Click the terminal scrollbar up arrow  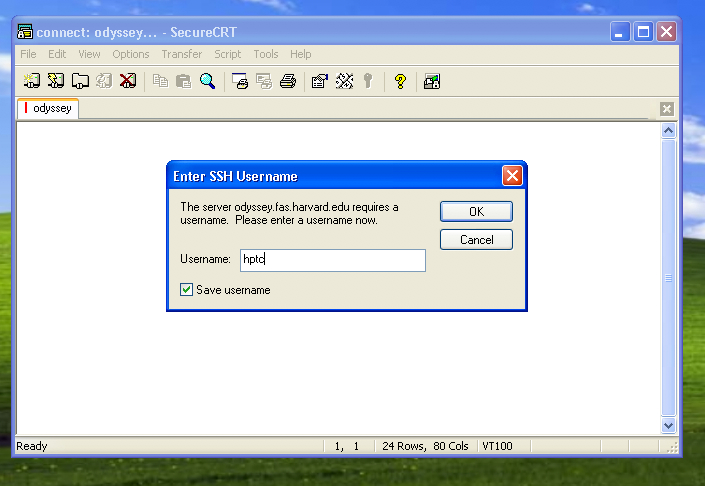[x=669, y=130]
